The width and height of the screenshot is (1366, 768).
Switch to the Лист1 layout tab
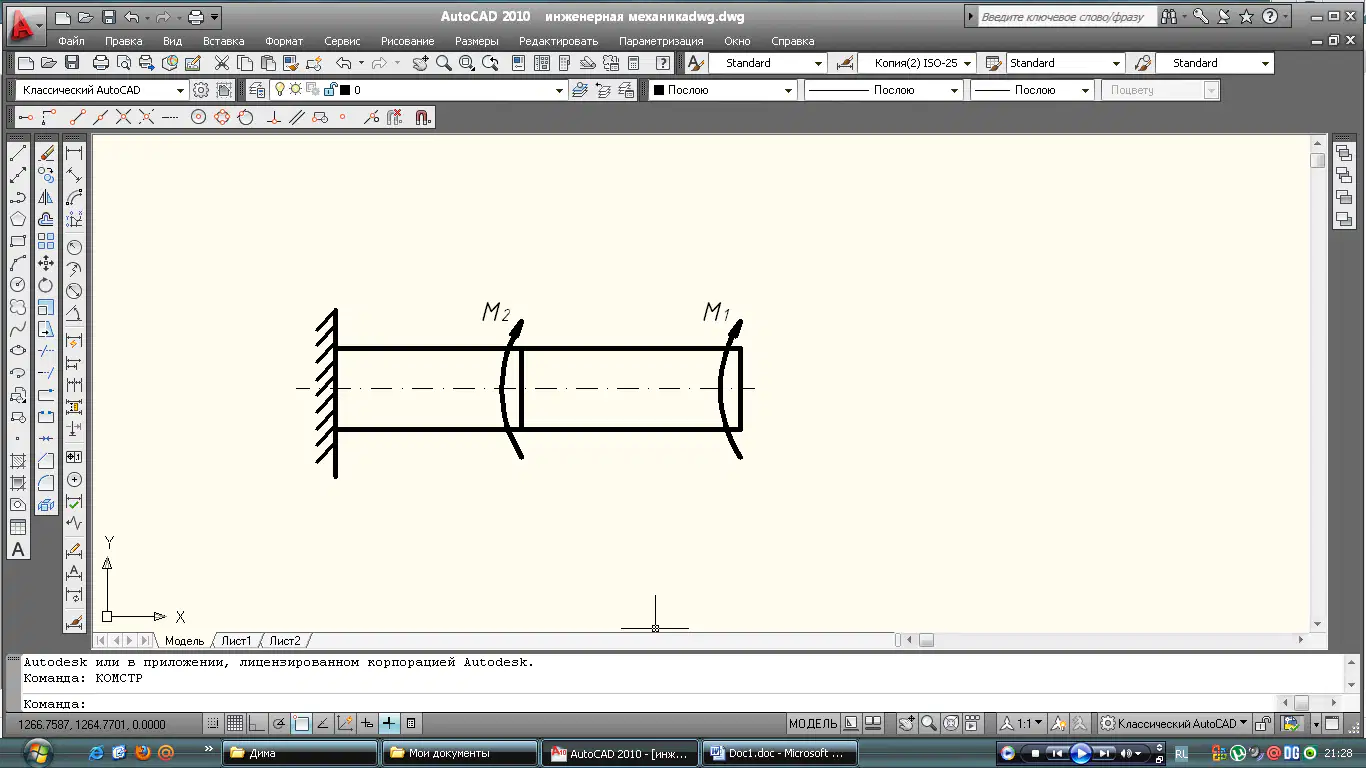click(236, 641)
